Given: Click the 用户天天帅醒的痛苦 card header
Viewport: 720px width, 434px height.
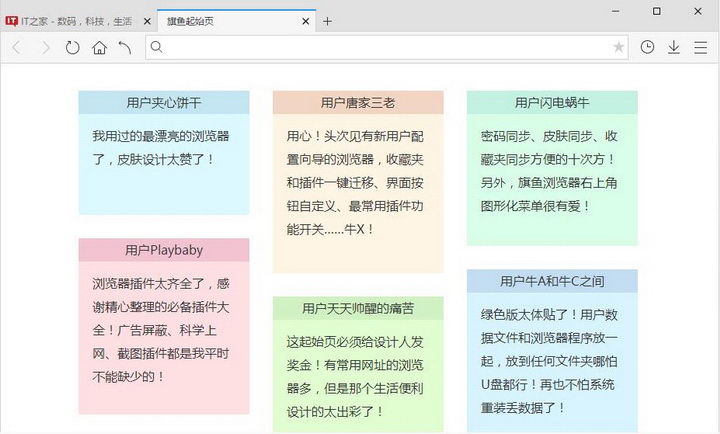Looking at the screenshot, I should click(358, 308).
